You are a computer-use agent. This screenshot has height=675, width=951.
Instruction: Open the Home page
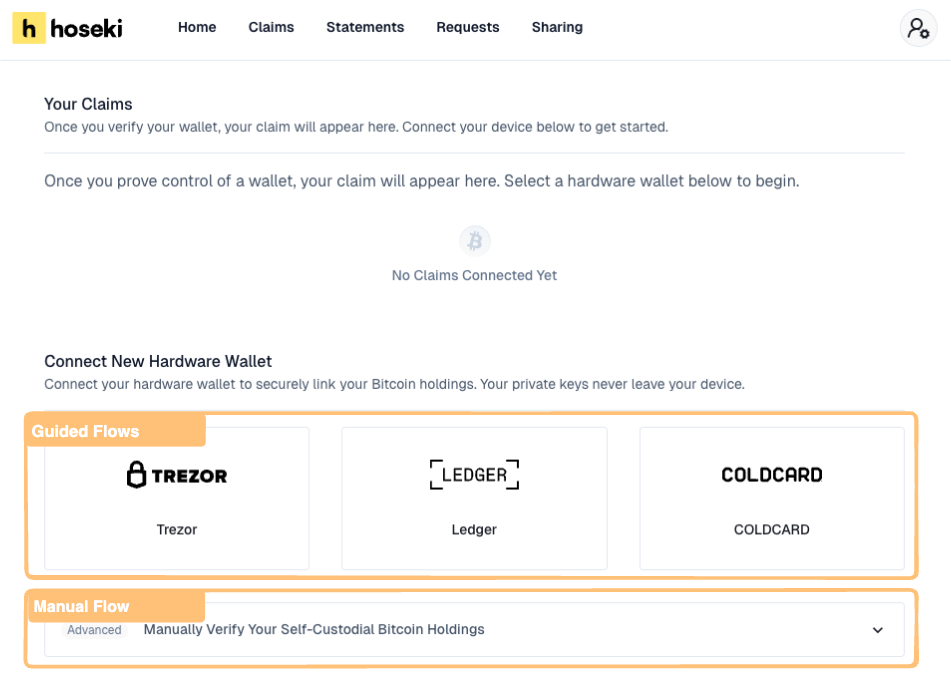tap(197, 28)
